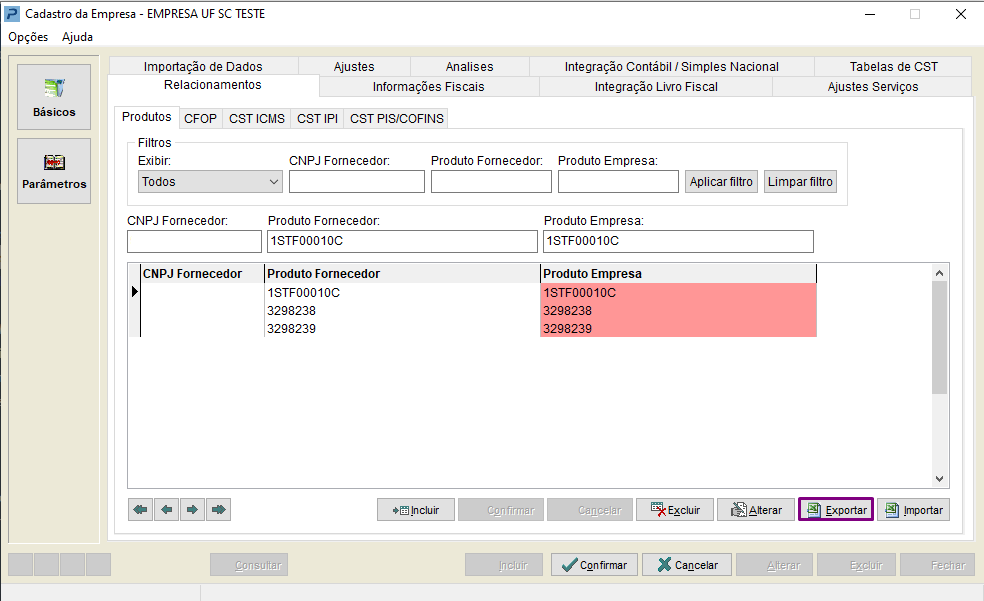Open the Básicos sidebar section
984x601 pixels.
[54, 97]
